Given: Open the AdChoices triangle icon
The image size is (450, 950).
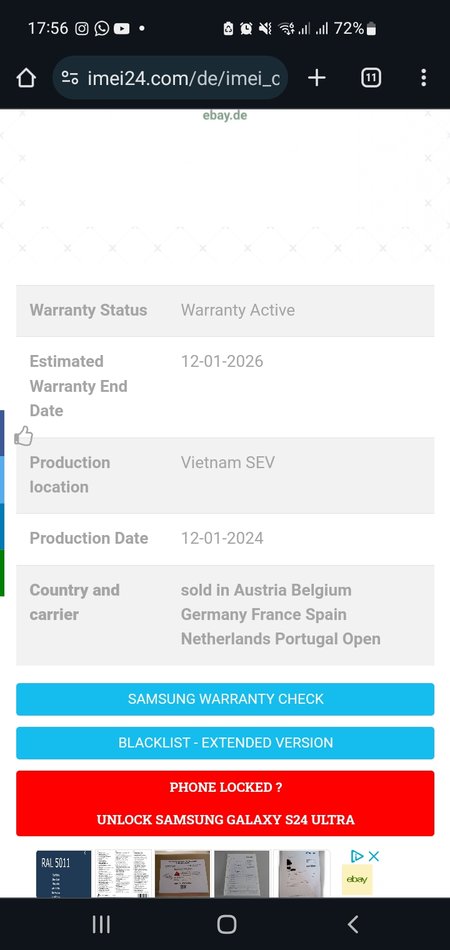Looking at the screenshot, I should (357, 856).
